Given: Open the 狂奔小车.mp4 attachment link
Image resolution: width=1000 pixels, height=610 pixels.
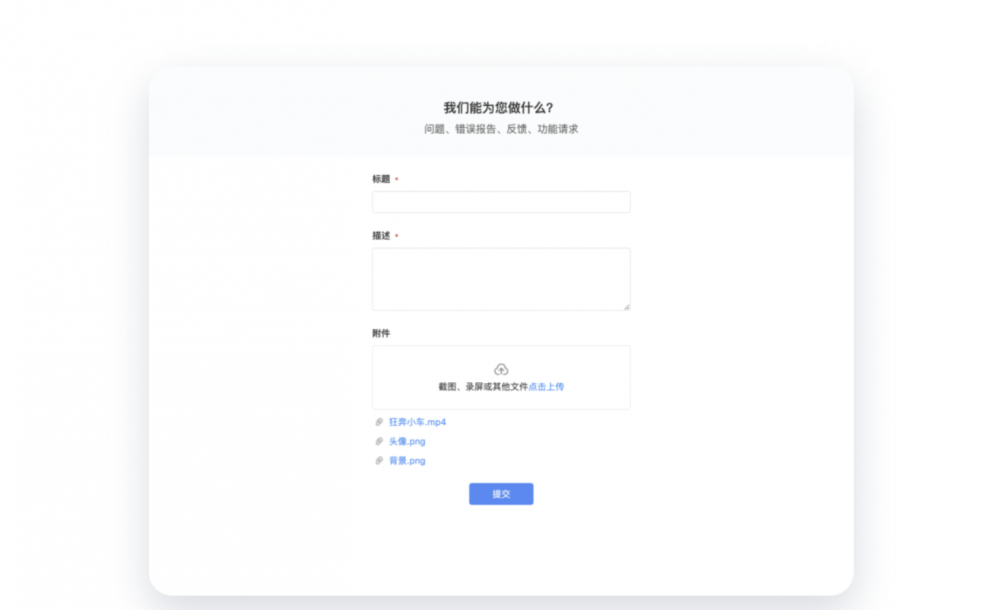Looking at the screenshot, I should [417, 422].
